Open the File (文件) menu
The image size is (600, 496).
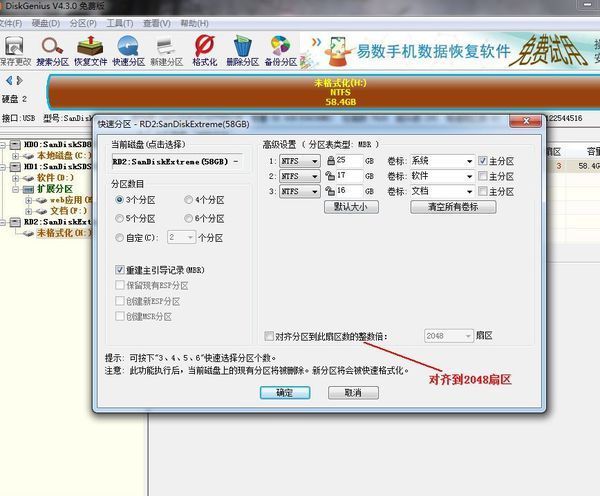pyautogui.click(x=10, y=23)
